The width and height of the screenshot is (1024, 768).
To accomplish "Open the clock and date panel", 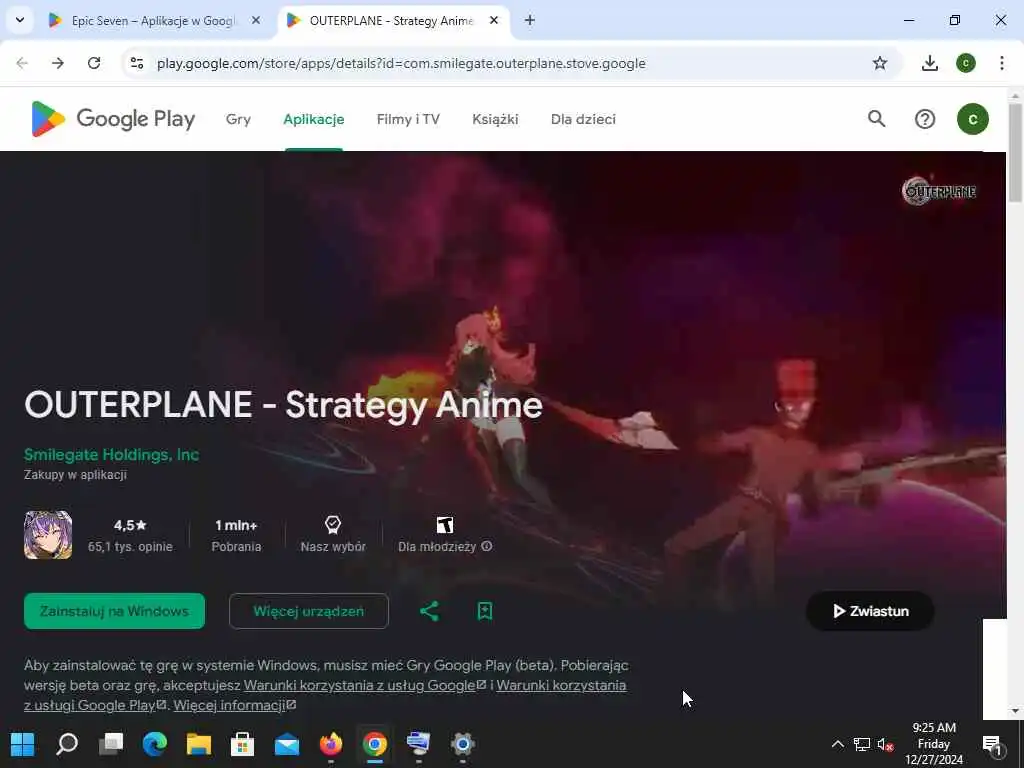I will 934,744.
